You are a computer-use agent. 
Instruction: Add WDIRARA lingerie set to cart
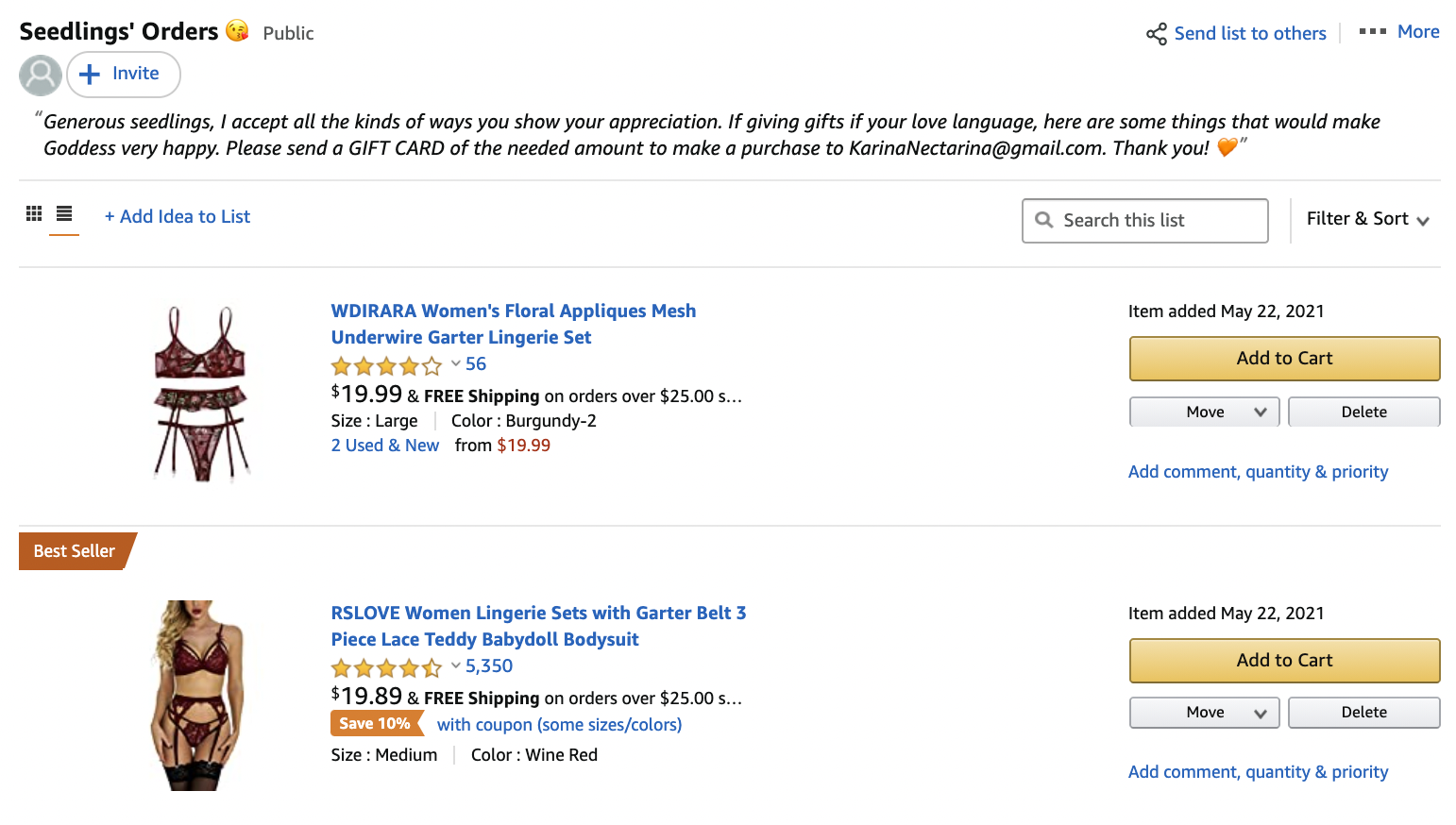tap(1284, 359)
